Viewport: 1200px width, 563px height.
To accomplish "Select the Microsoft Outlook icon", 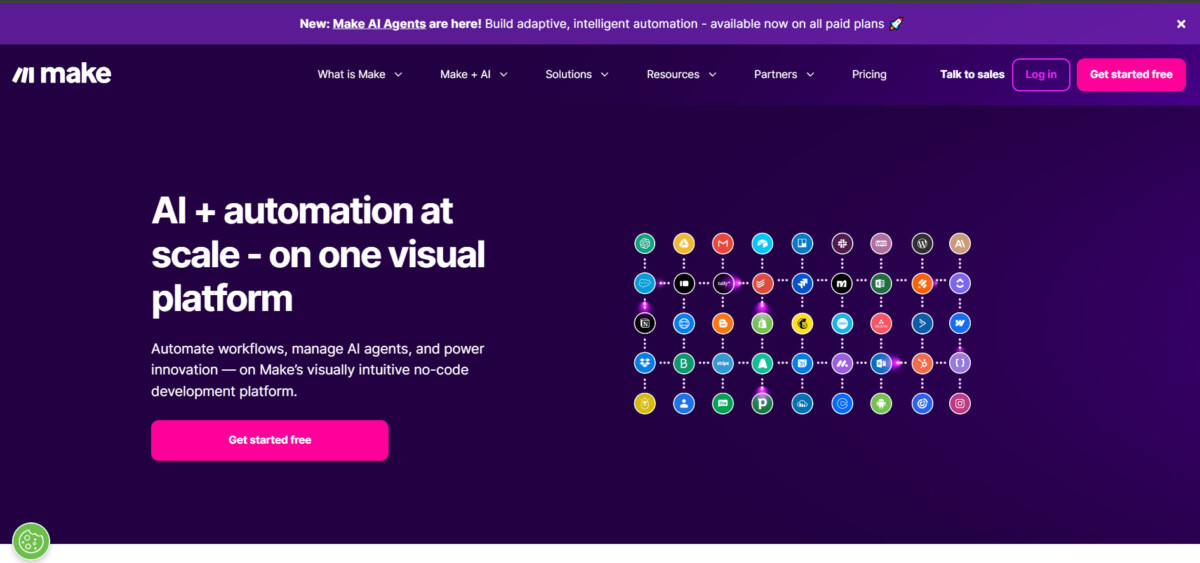I will click(x=881, y=363).
